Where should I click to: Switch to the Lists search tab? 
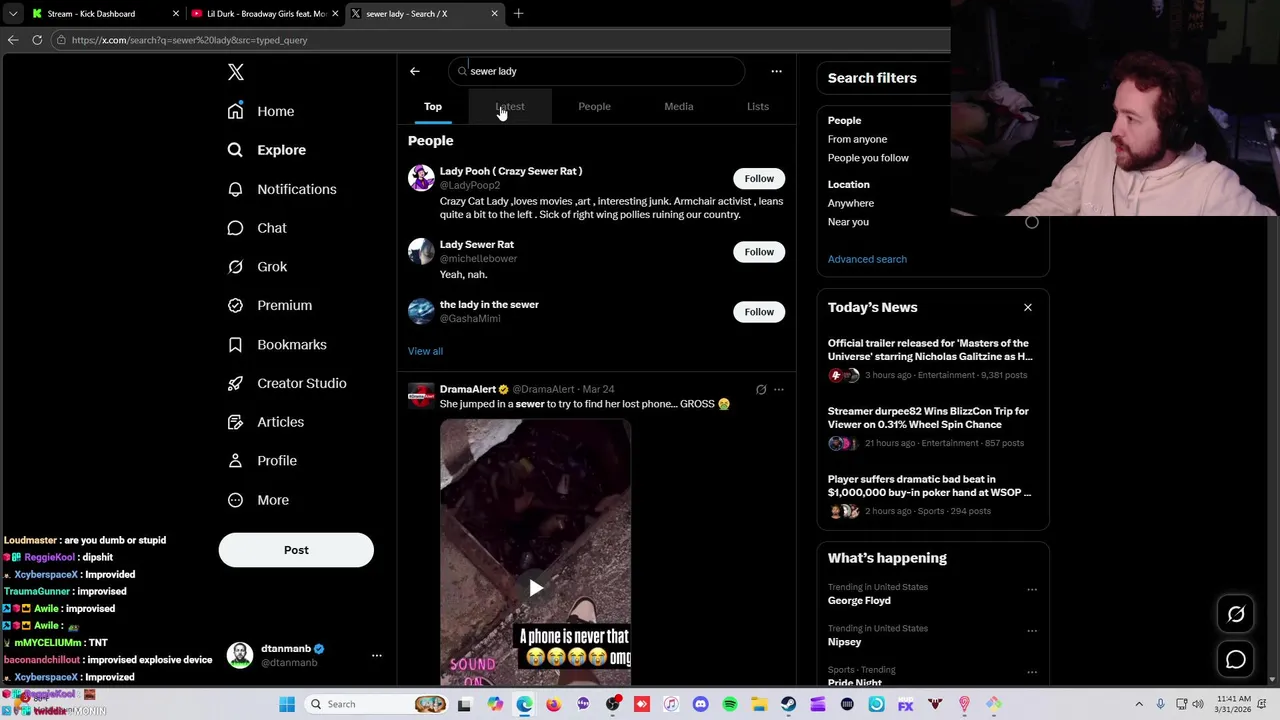pyautogui.click(x=758, y=106)
